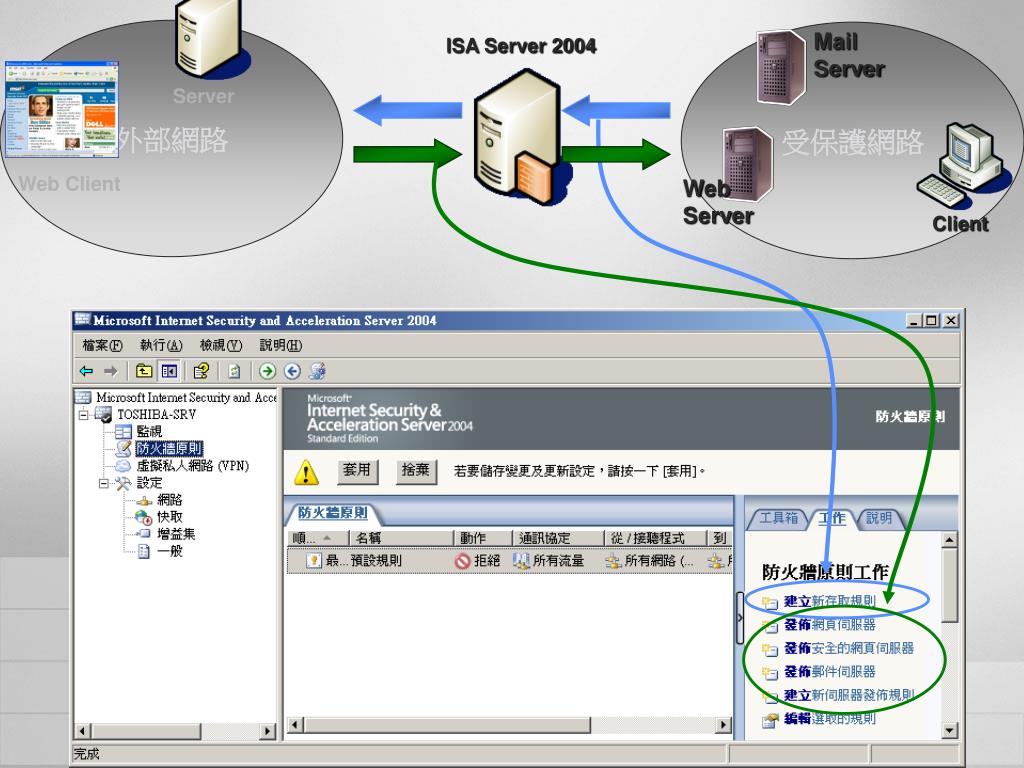Click the 發佈網頁伺服器 link
Viewport: 1024px width, 768px height.
(x=829, y=624)
